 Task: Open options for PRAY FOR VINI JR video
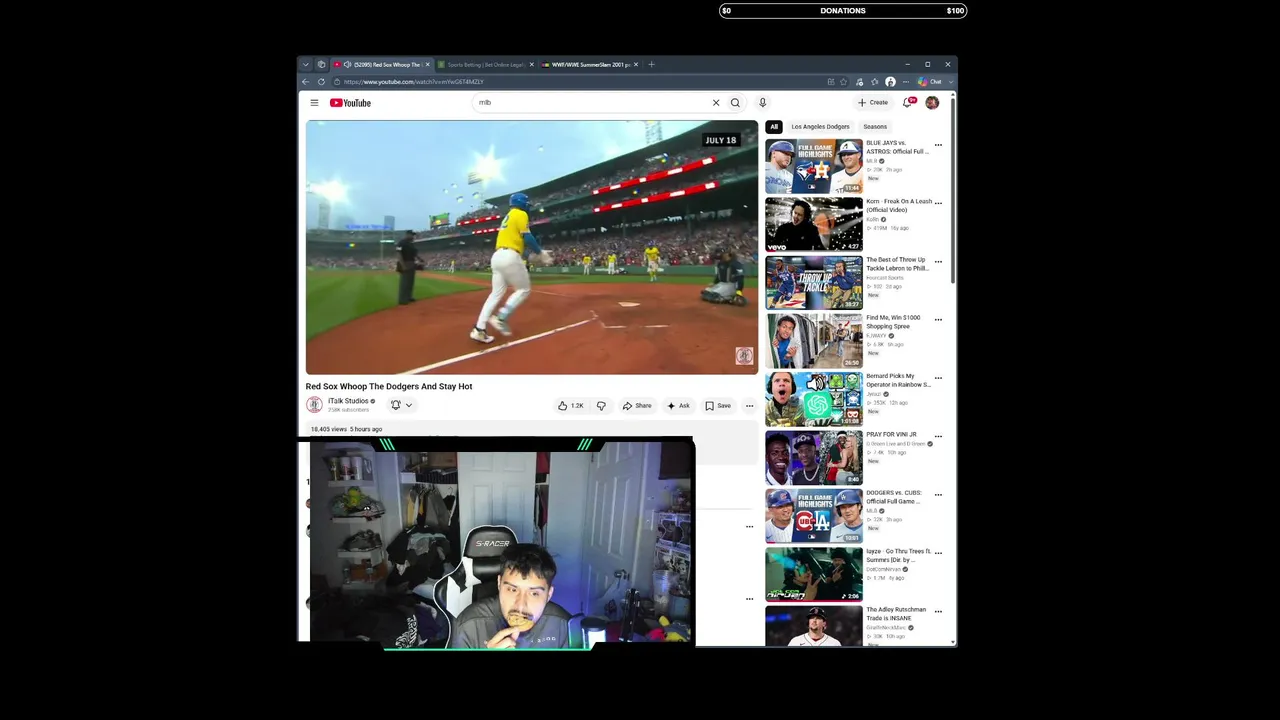tap(938, 437)
